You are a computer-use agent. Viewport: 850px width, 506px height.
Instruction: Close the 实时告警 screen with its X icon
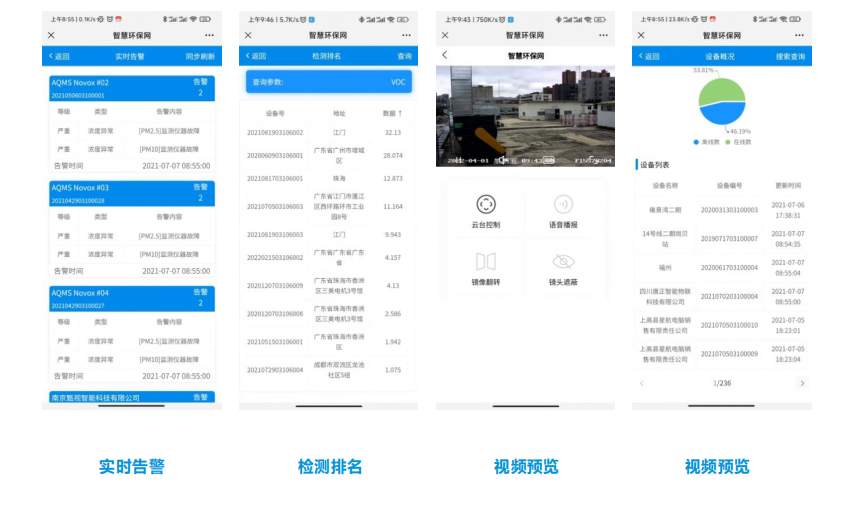click(x=51, y=35)
